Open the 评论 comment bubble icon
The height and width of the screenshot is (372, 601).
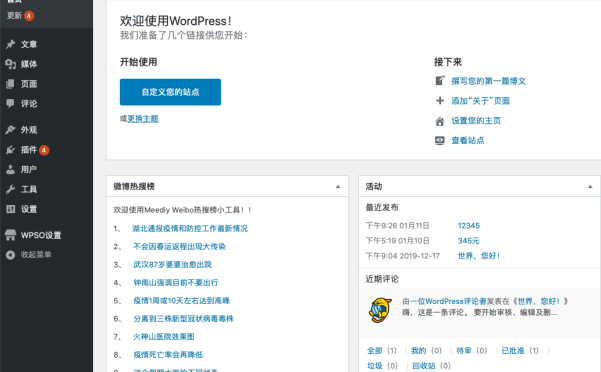tap(10, 103)
